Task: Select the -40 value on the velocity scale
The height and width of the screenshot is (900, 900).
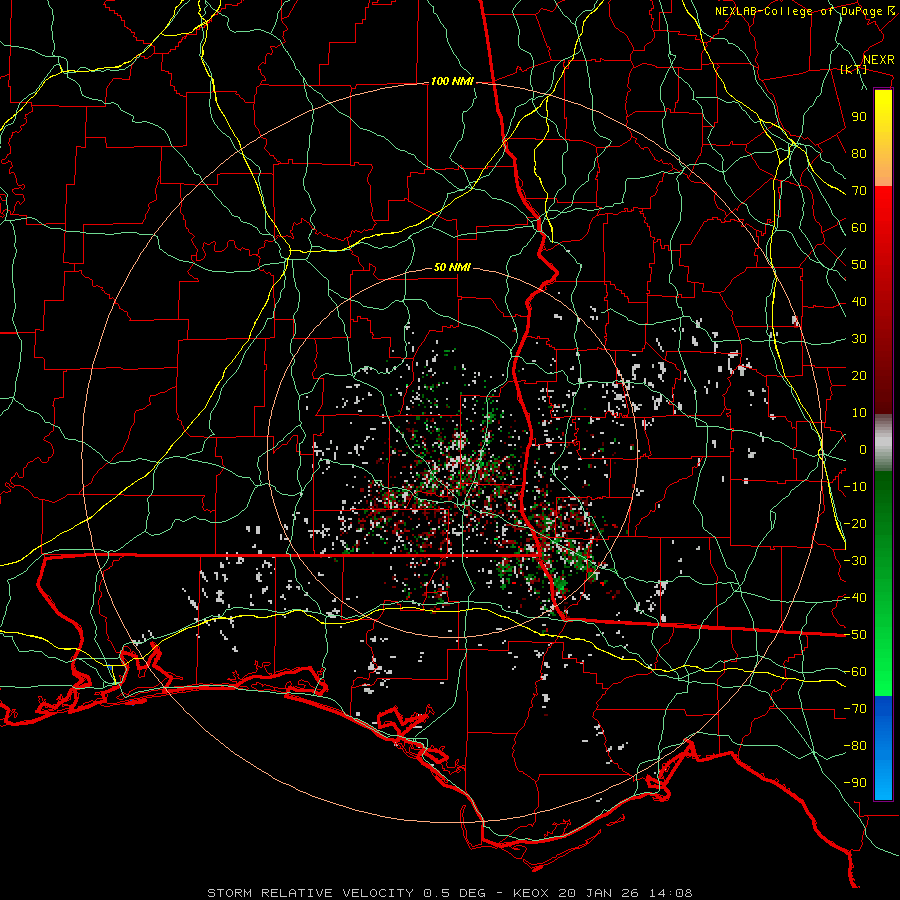Action: pos(855,598)
